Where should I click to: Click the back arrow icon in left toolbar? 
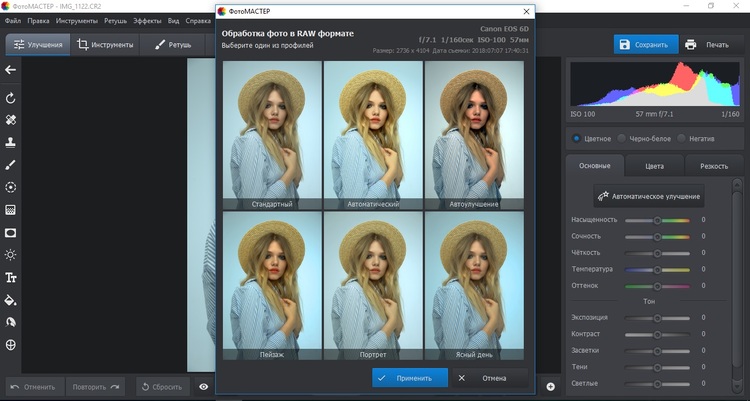pos(11,70)
